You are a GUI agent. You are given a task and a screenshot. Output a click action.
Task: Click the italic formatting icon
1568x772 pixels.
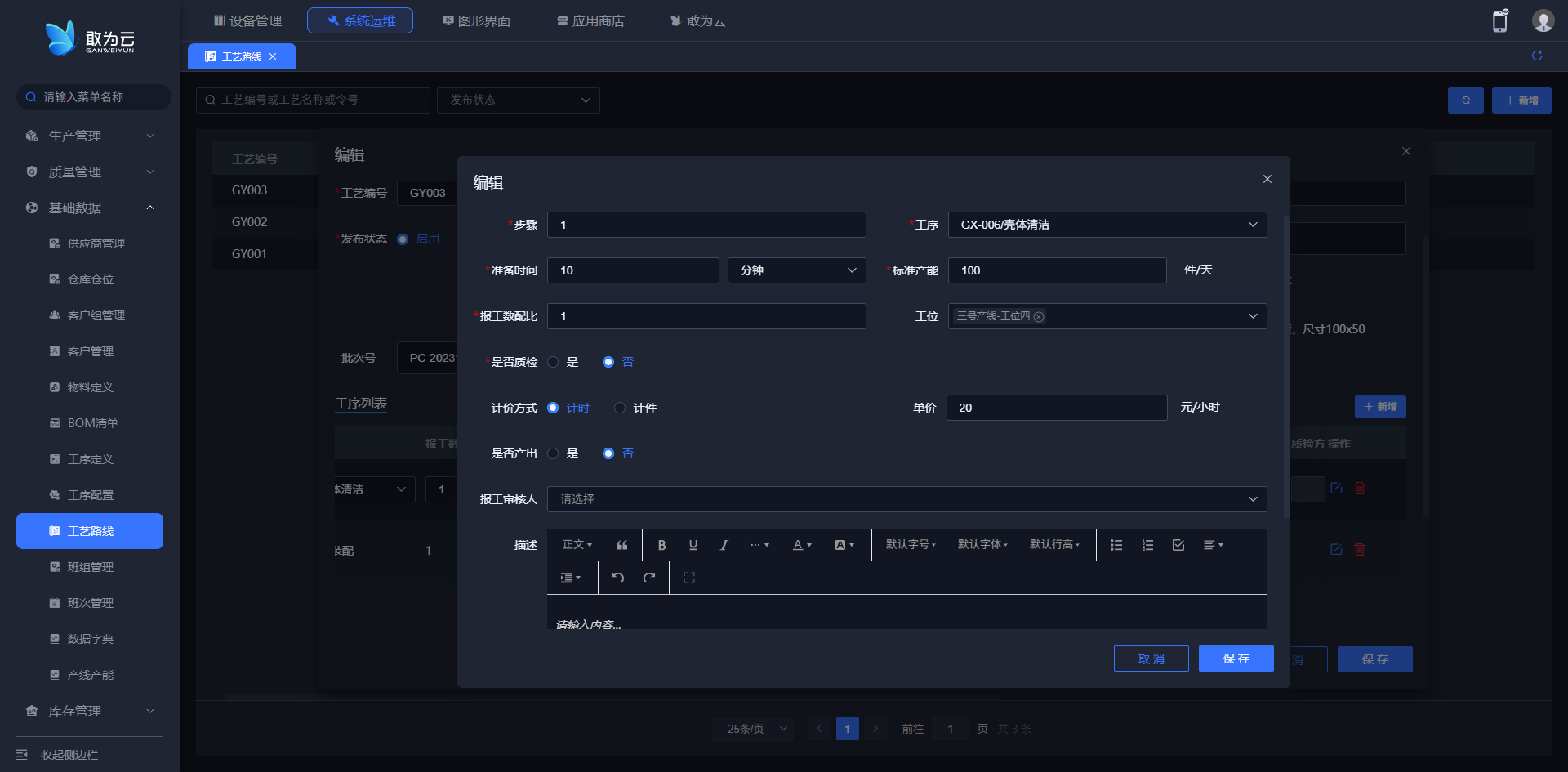724,545
